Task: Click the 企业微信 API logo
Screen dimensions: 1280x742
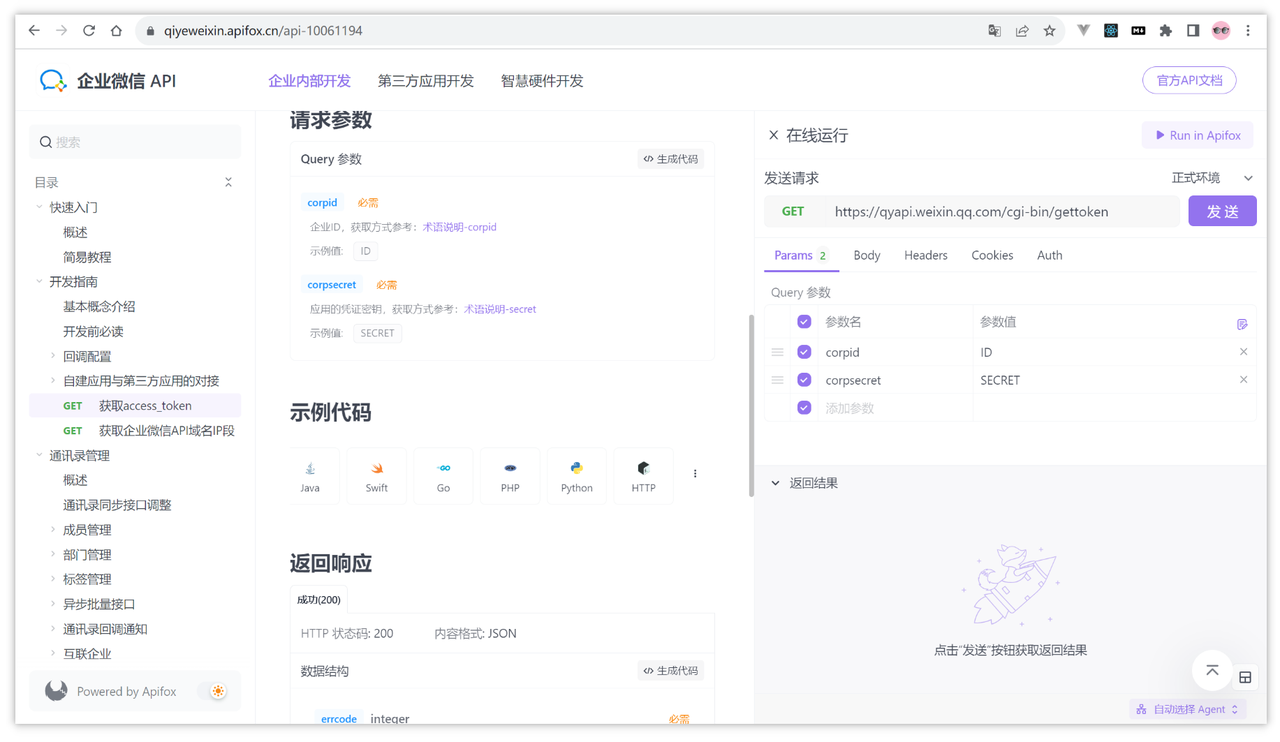Action: (x=108, y=81)
